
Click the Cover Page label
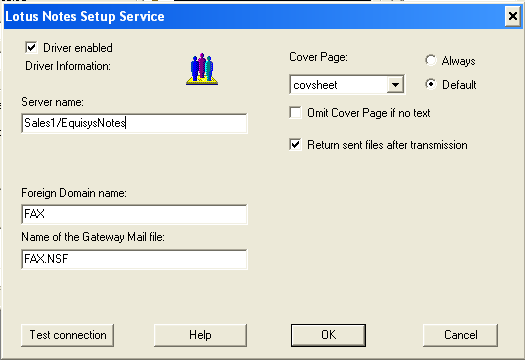click(318, 57)
